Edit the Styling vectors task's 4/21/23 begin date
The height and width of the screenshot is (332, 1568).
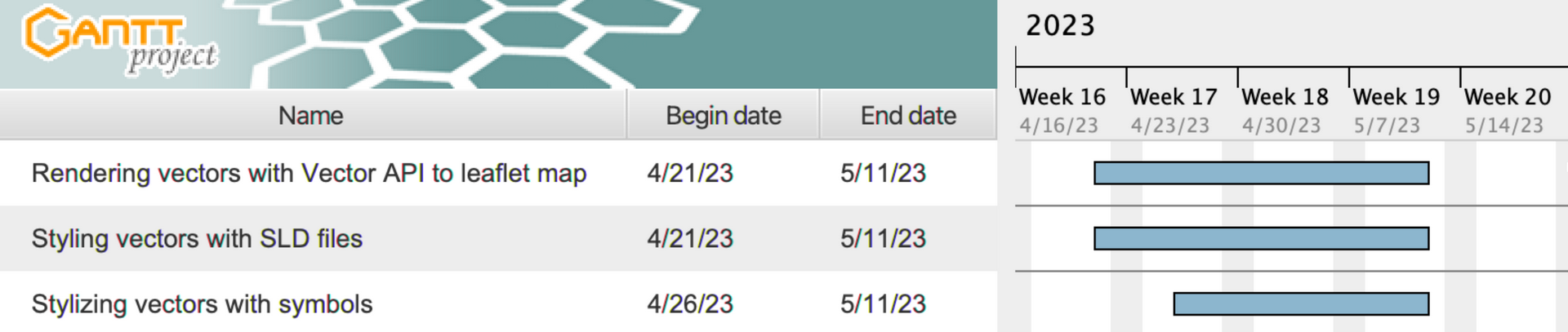pos(690,238)
